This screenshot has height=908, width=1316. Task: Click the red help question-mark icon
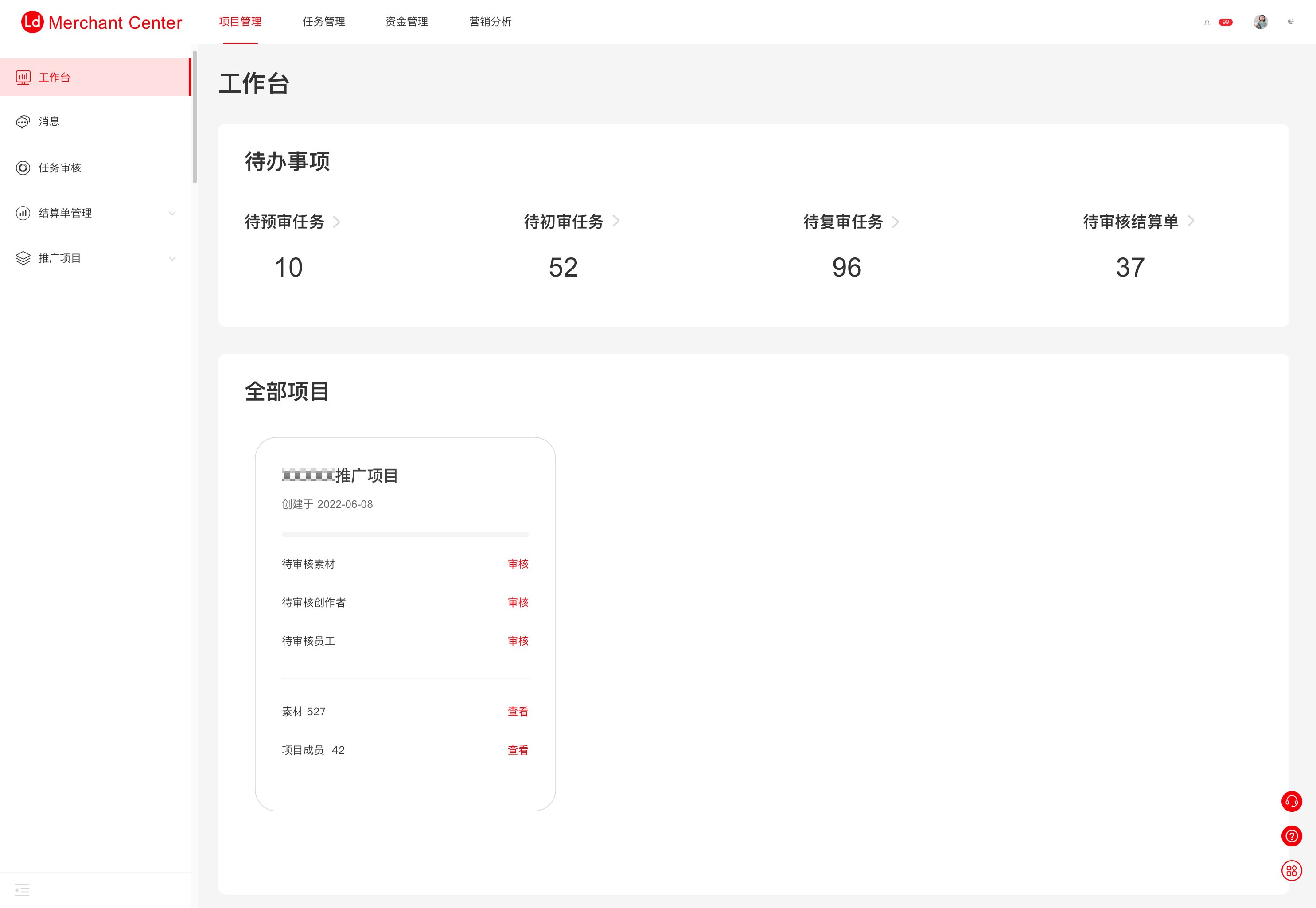point(1291,836)
